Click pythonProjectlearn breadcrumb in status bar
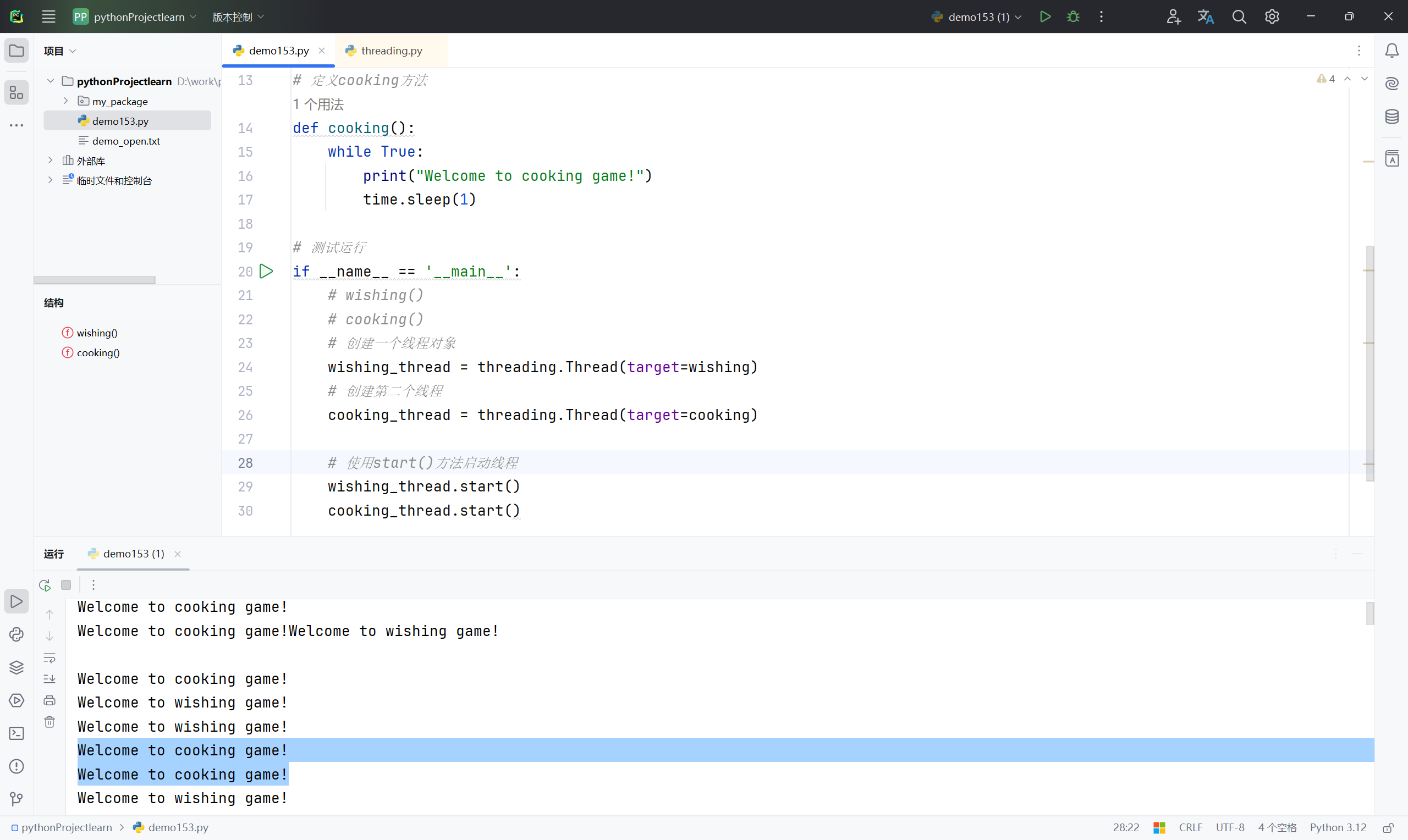The image size is (1408, 840). pos(62,827)
